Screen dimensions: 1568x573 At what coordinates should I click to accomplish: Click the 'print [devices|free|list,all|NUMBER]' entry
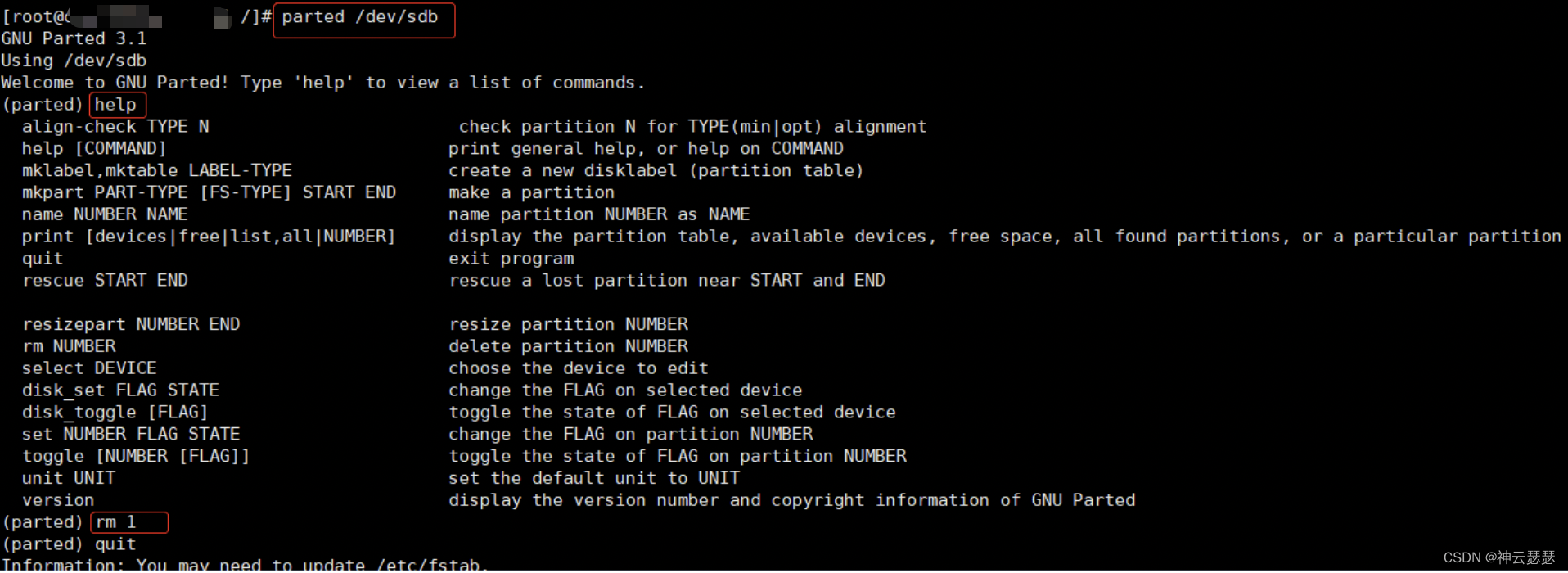point(209,237)
